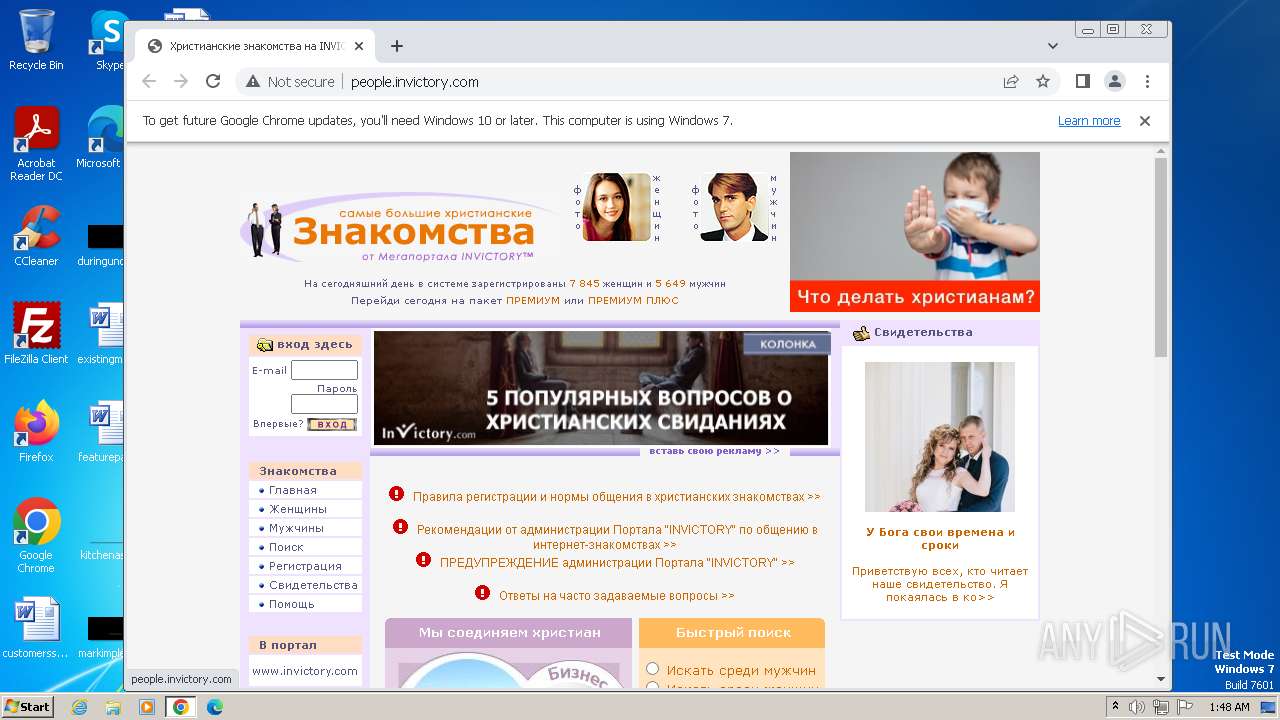Open men's photos thumbnail

[735, 207]
